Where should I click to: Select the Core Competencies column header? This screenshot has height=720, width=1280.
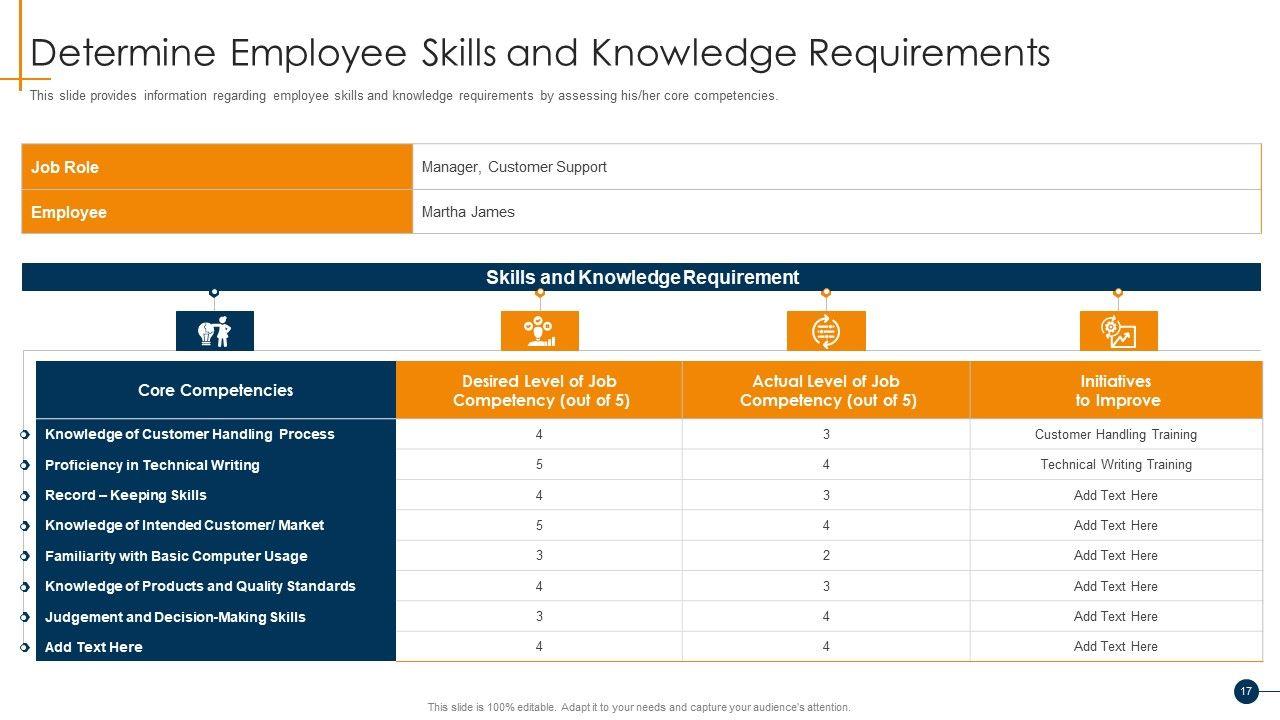[216, 390]
